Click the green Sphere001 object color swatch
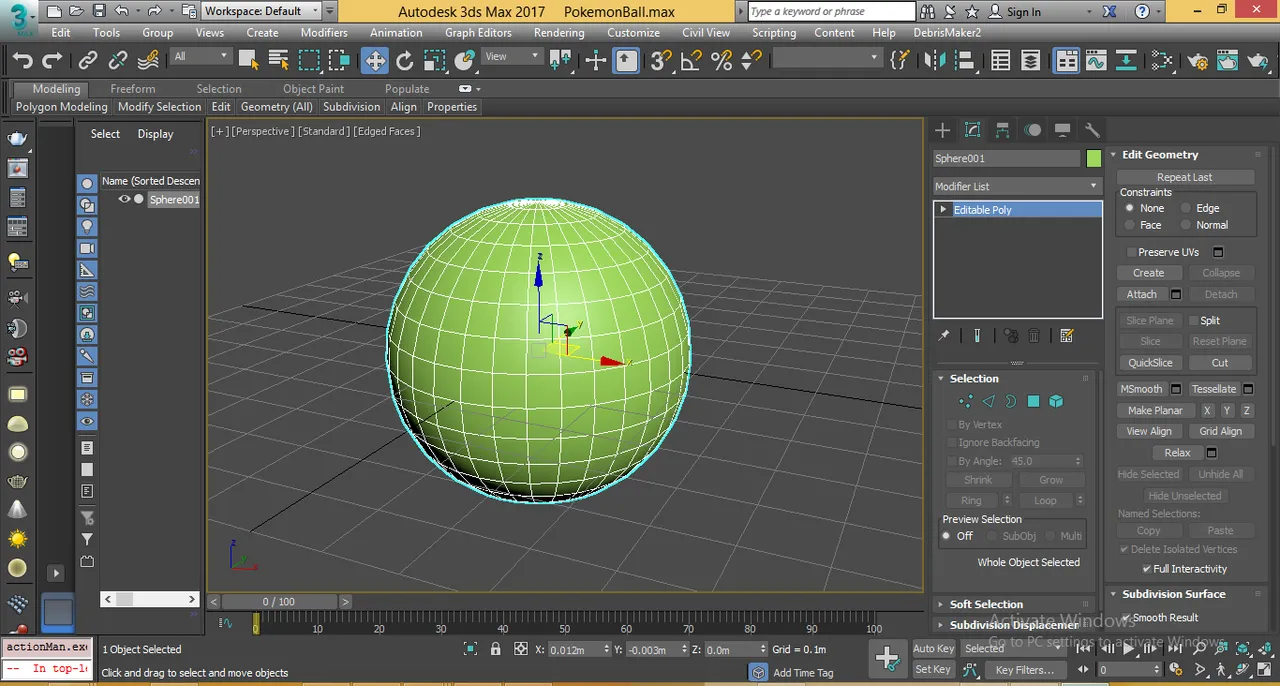 tap(1093, 158)
